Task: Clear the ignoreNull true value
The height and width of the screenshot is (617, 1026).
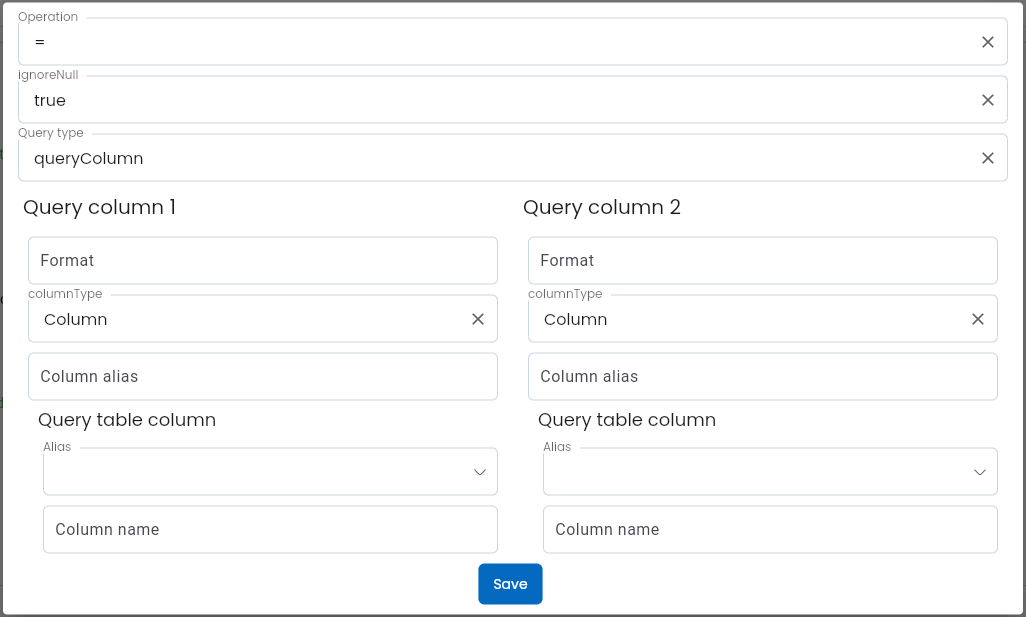Action: point(987,100)
